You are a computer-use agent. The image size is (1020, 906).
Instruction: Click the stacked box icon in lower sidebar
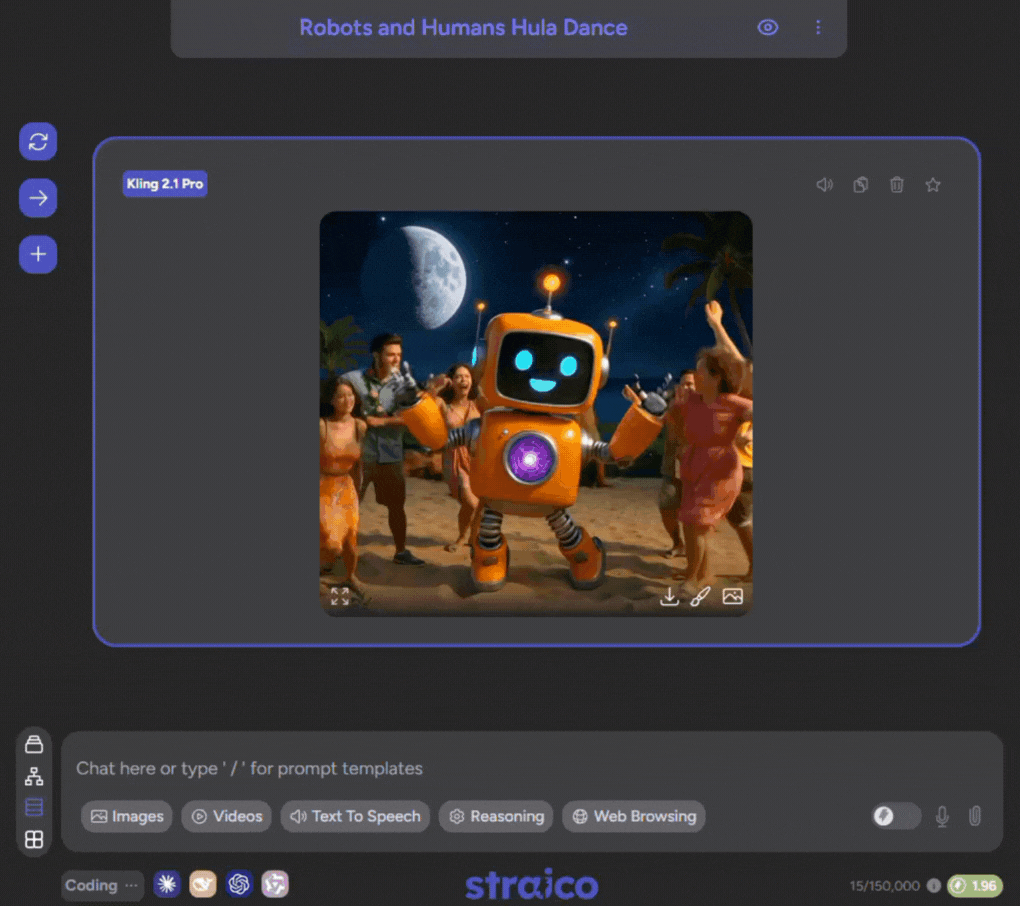[x=34, y=744]
